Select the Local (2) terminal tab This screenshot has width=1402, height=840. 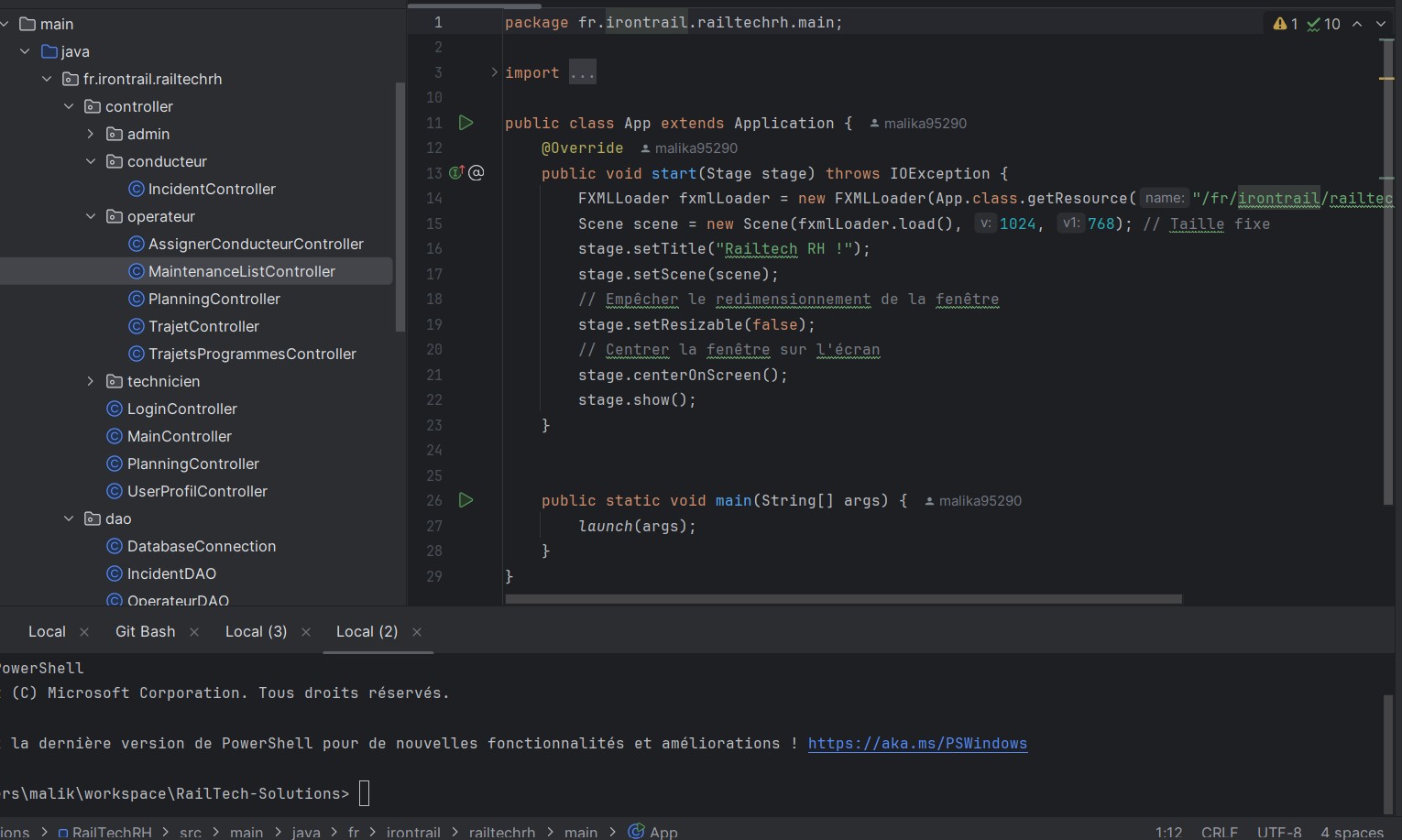(x=367, y=632)
